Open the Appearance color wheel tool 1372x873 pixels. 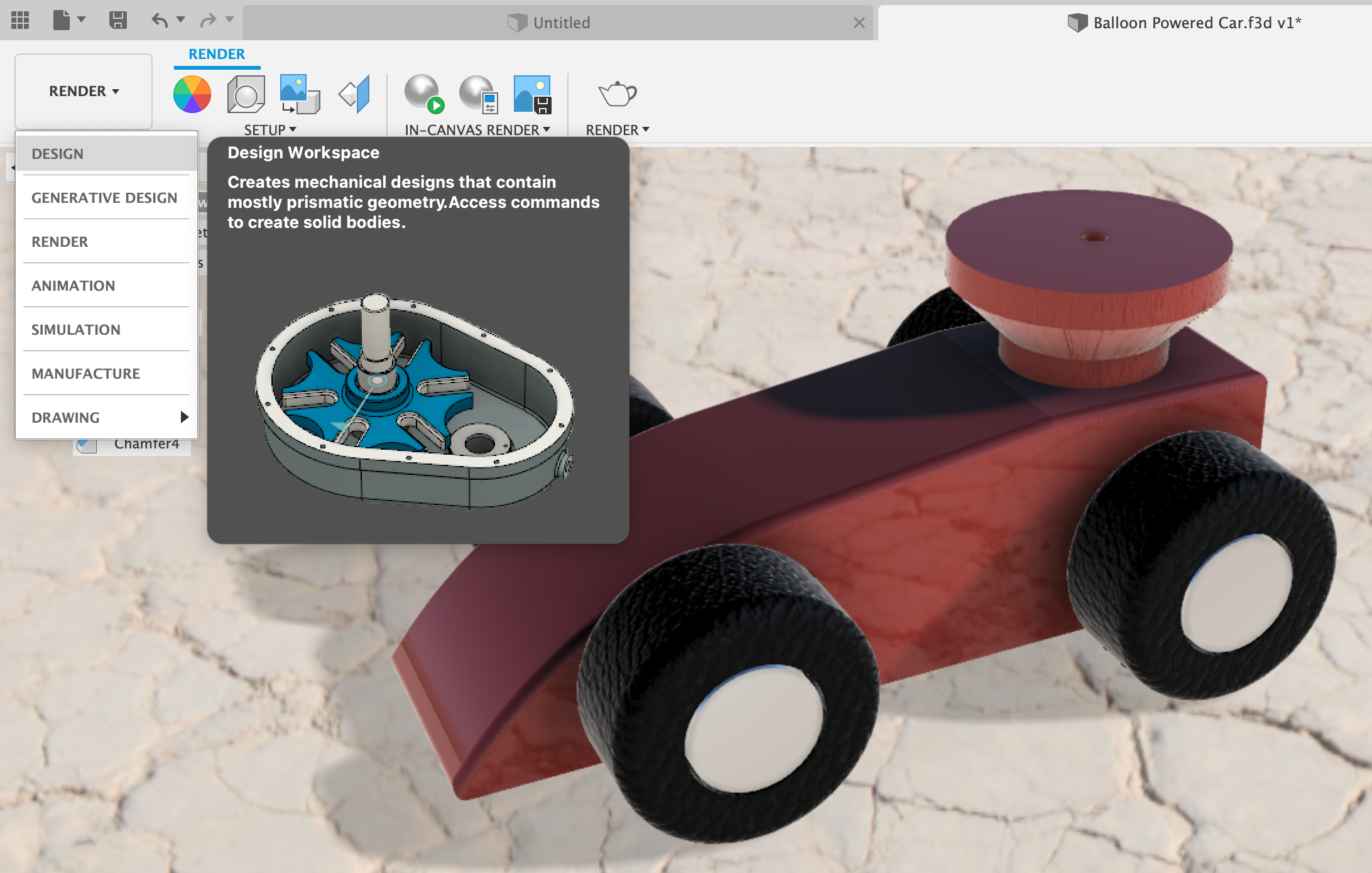coord(192,94)
